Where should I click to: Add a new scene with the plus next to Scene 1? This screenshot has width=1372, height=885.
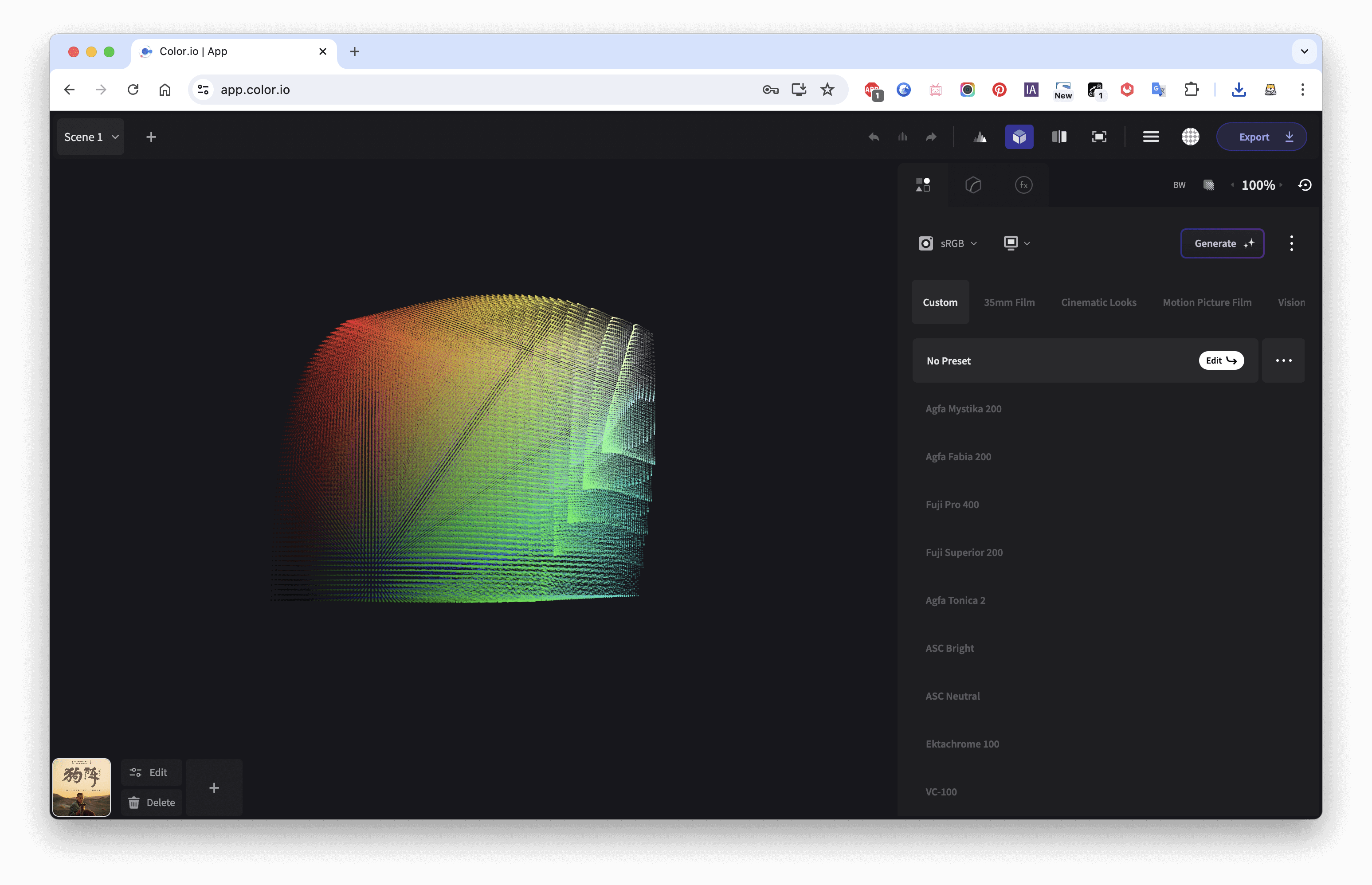151,137
